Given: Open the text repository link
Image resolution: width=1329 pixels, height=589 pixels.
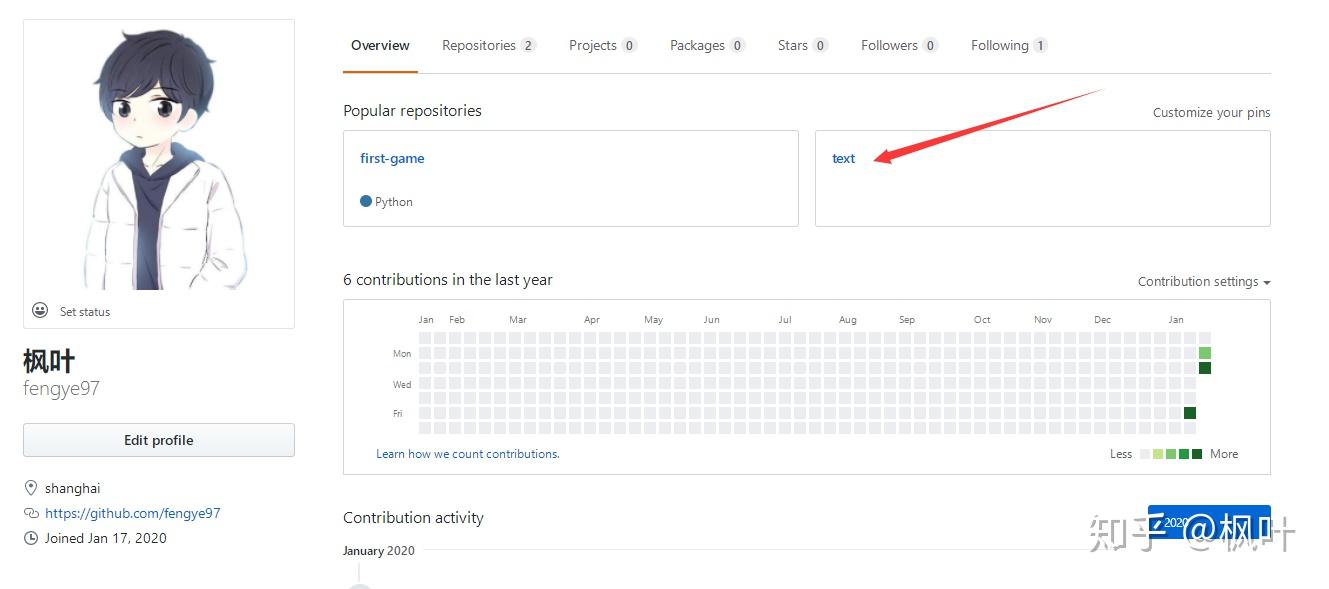Looking at the screenshot, I should point(843,158).
